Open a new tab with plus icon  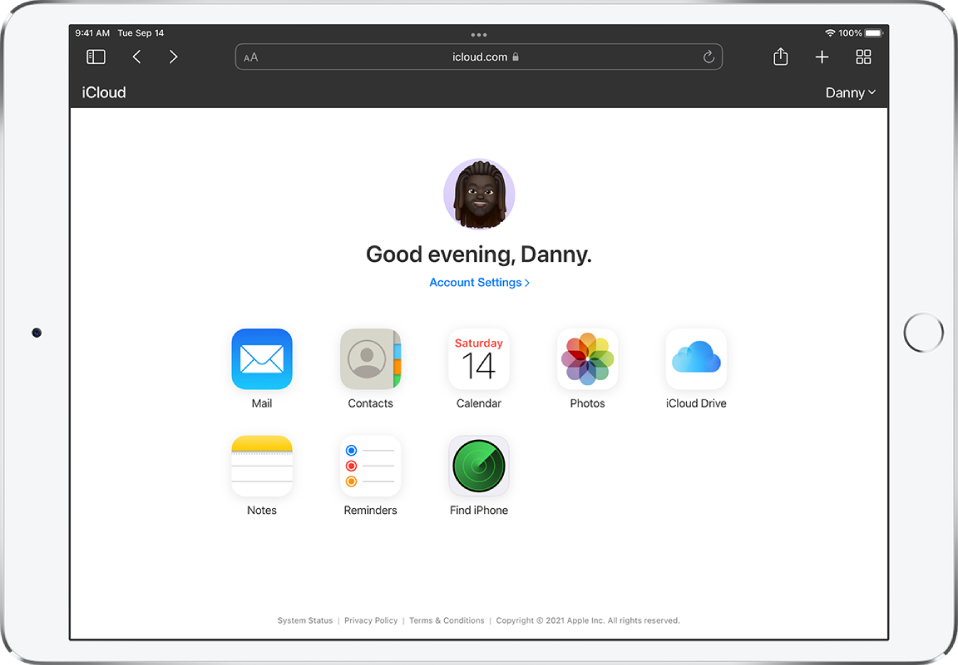[822, 57]
